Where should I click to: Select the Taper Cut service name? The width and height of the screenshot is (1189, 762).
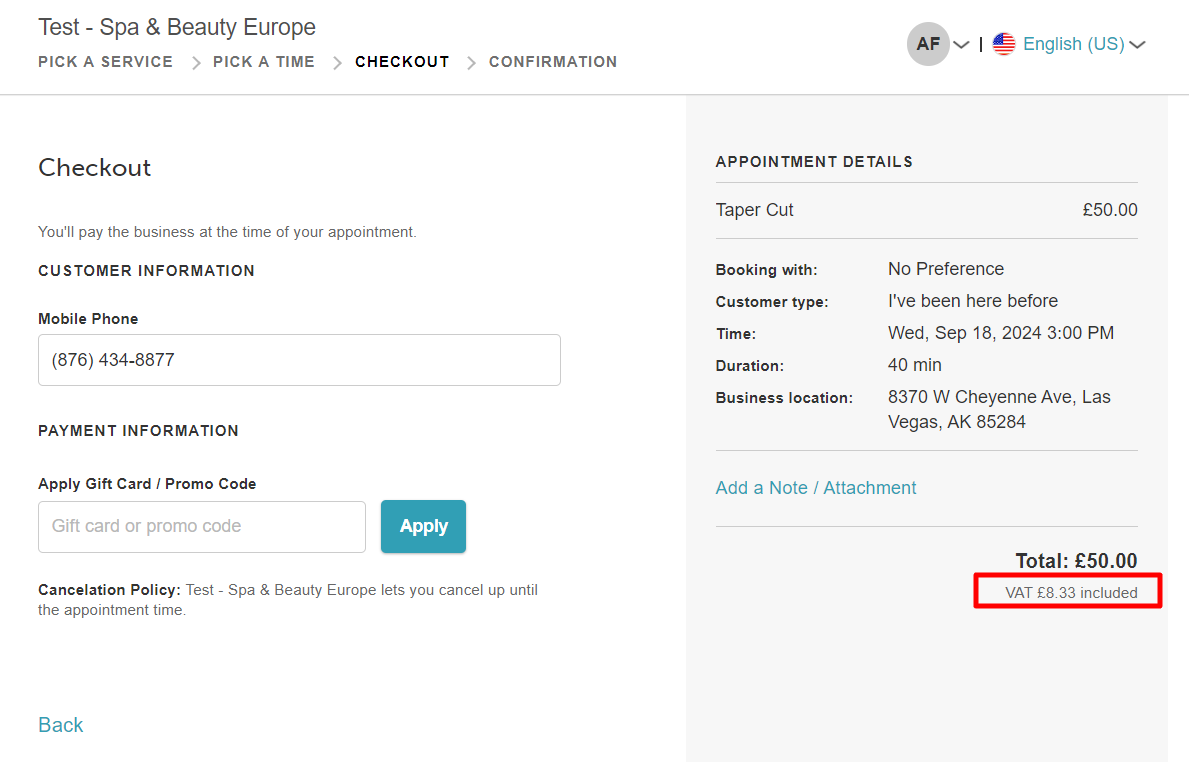[754, 210]
